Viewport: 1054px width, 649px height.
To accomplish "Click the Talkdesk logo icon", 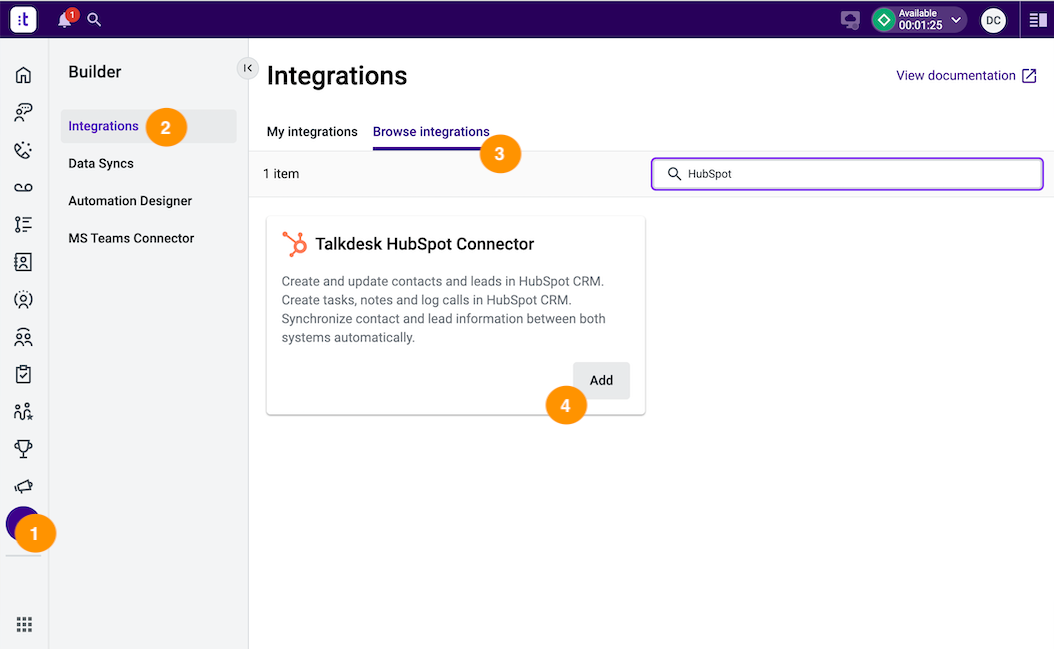I will (x=22, y=19).
